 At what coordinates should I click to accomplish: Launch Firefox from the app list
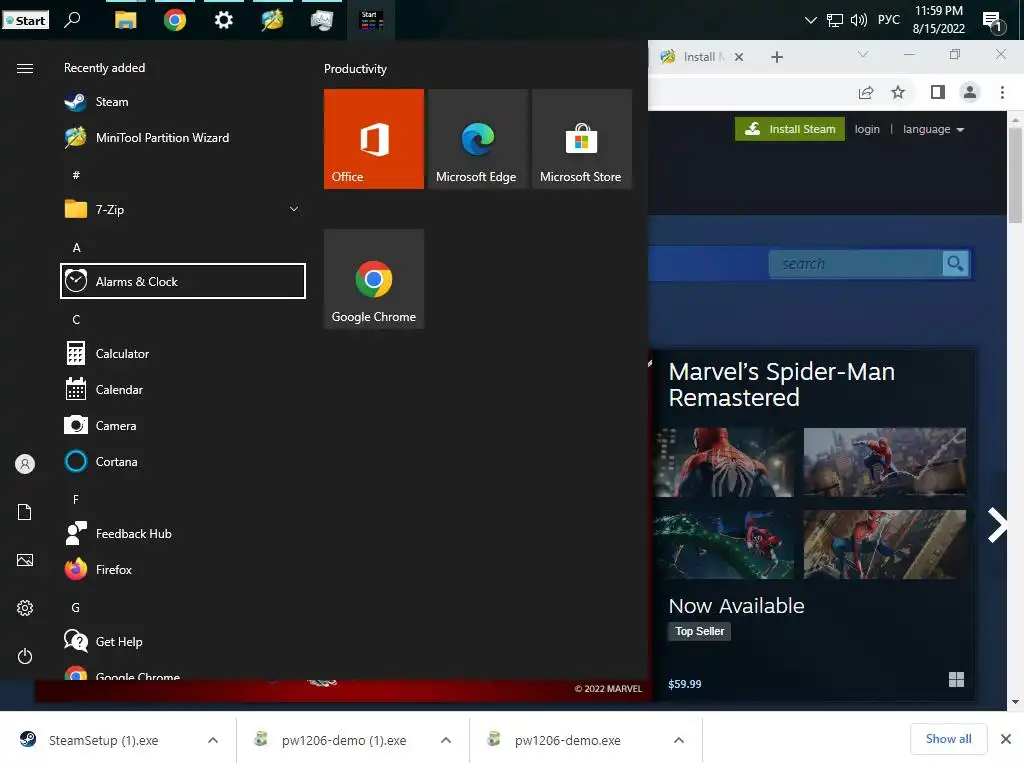point(183,569)
